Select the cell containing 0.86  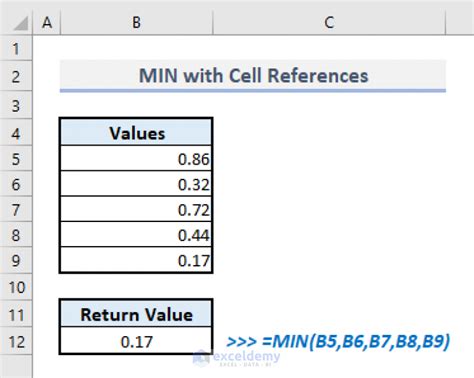(x=136, y=159)
